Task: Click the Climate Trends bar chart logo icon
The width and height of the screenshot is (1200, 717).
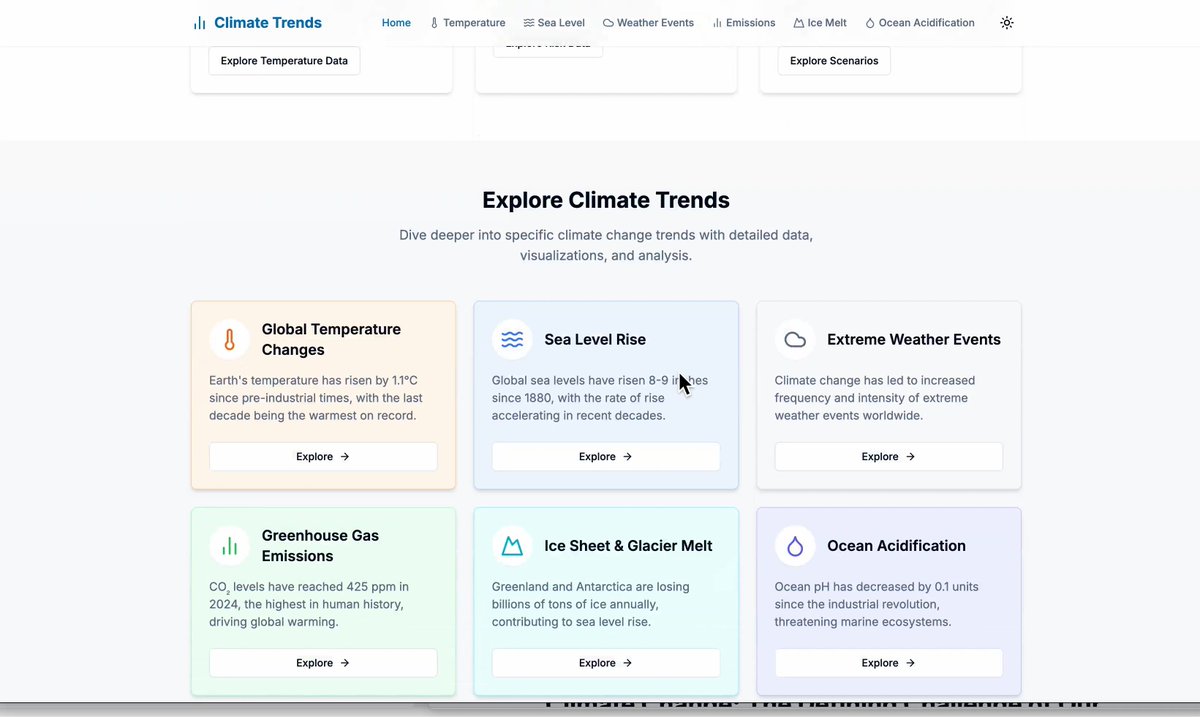Action: [x=200, y=23]
